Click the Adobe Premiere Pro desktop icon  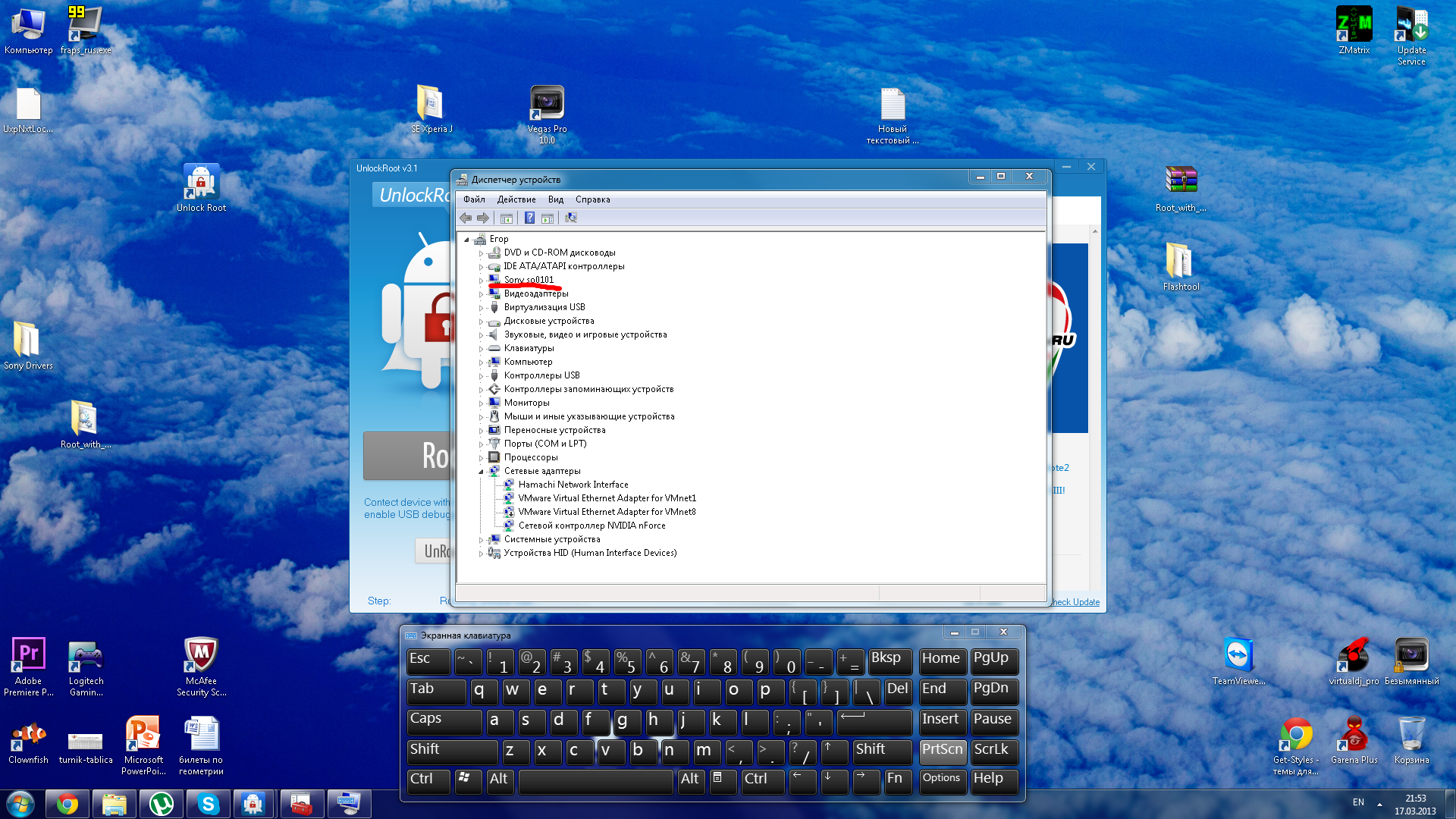28,667
